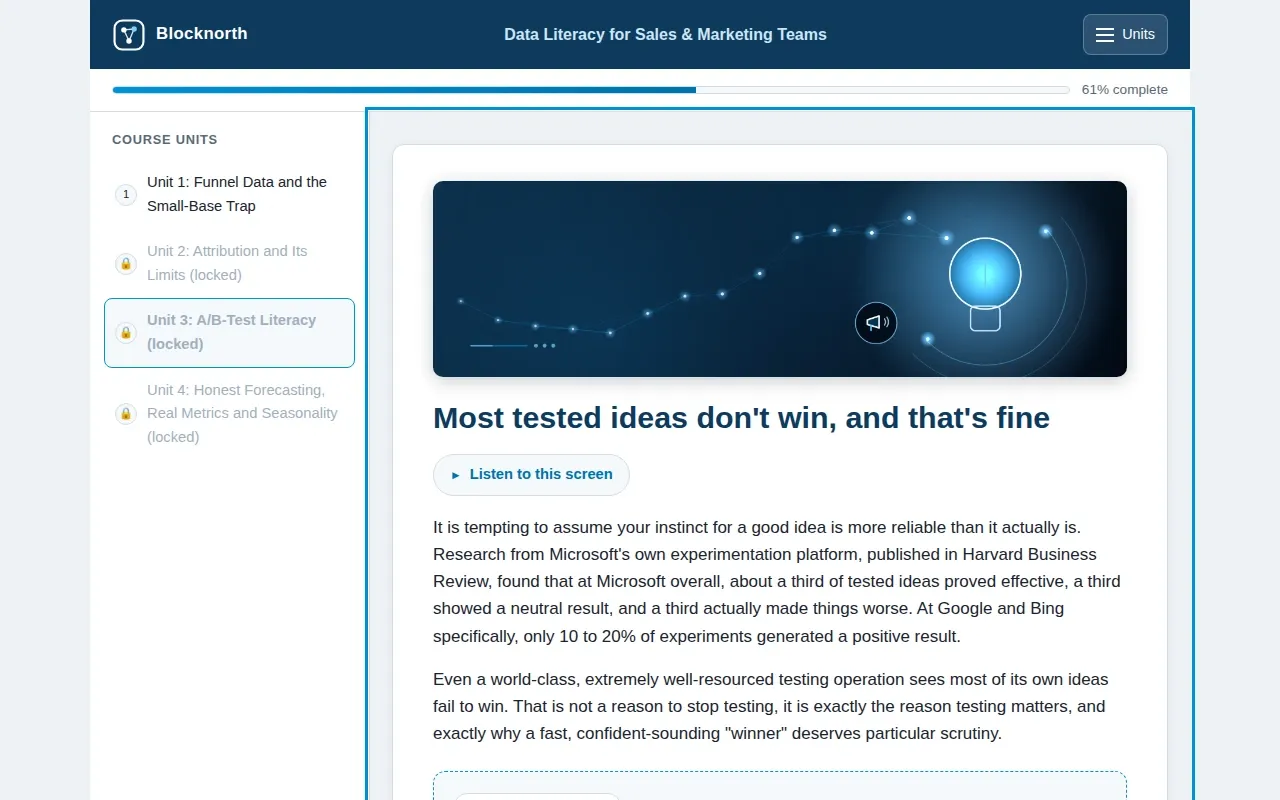Screen dimensions: 1280x800
Task: Click the Blocknorth brand name
Action: [x=202, y=34]
